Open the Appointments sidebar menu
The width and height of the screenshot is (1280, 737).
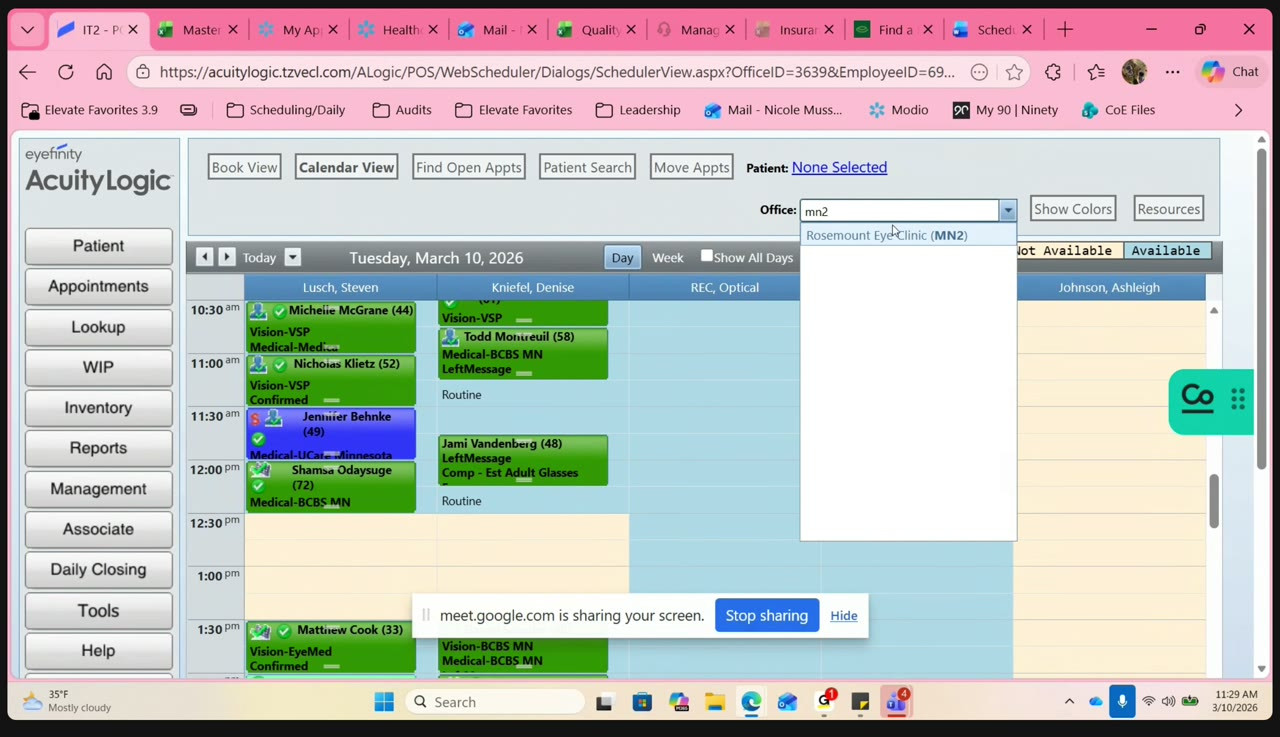(x=98, y=286)
